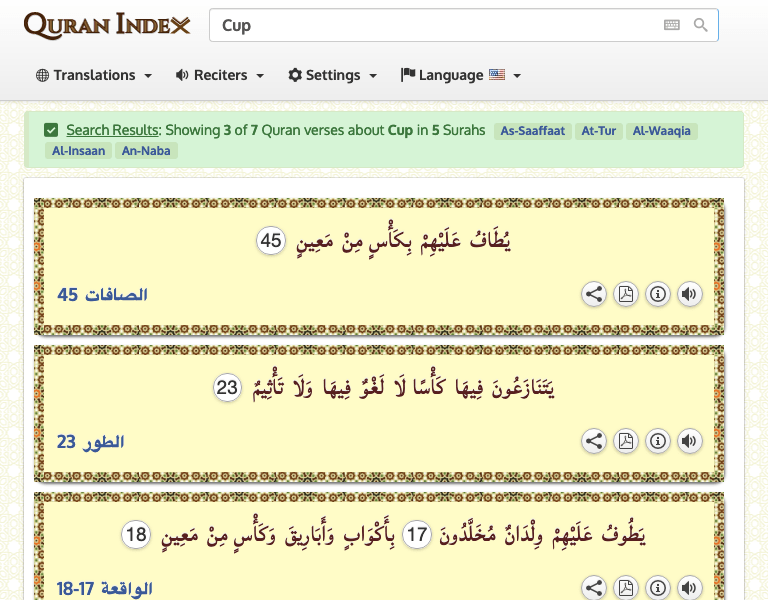Viewport: 768px width, 600px height.
Task: Toggle the green Search Results checkbox
Action: tap(51, 130)
